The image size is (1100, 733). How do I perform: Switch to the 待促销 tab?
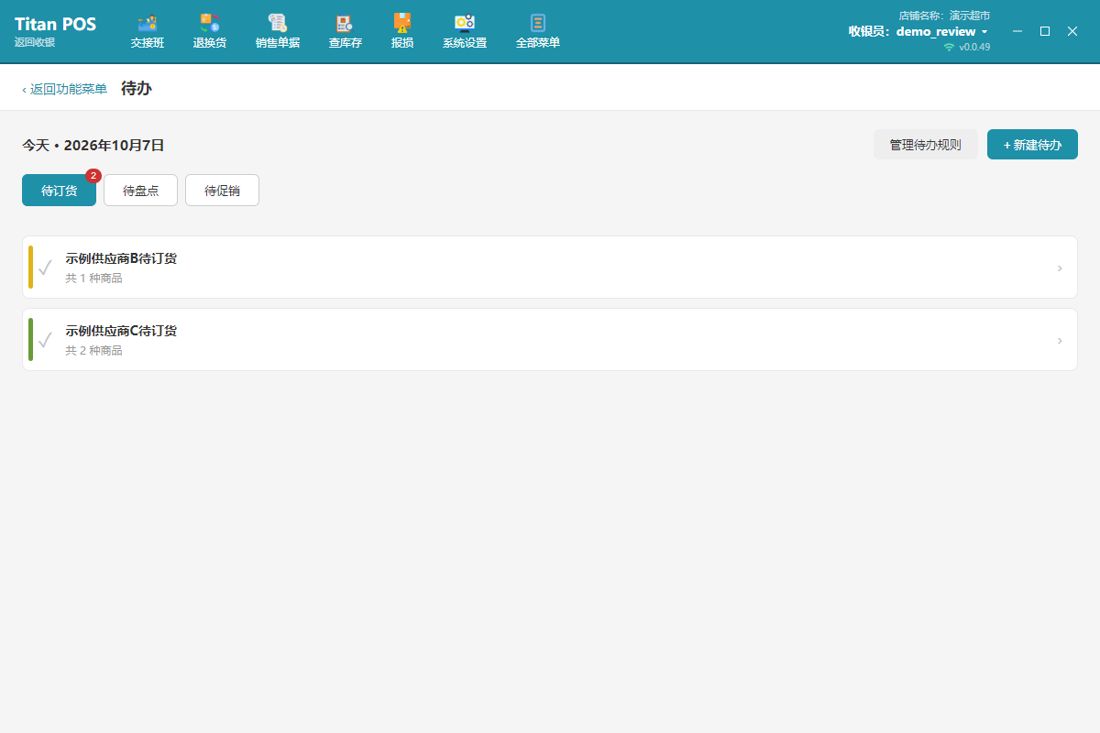click(x=222, y=190)
